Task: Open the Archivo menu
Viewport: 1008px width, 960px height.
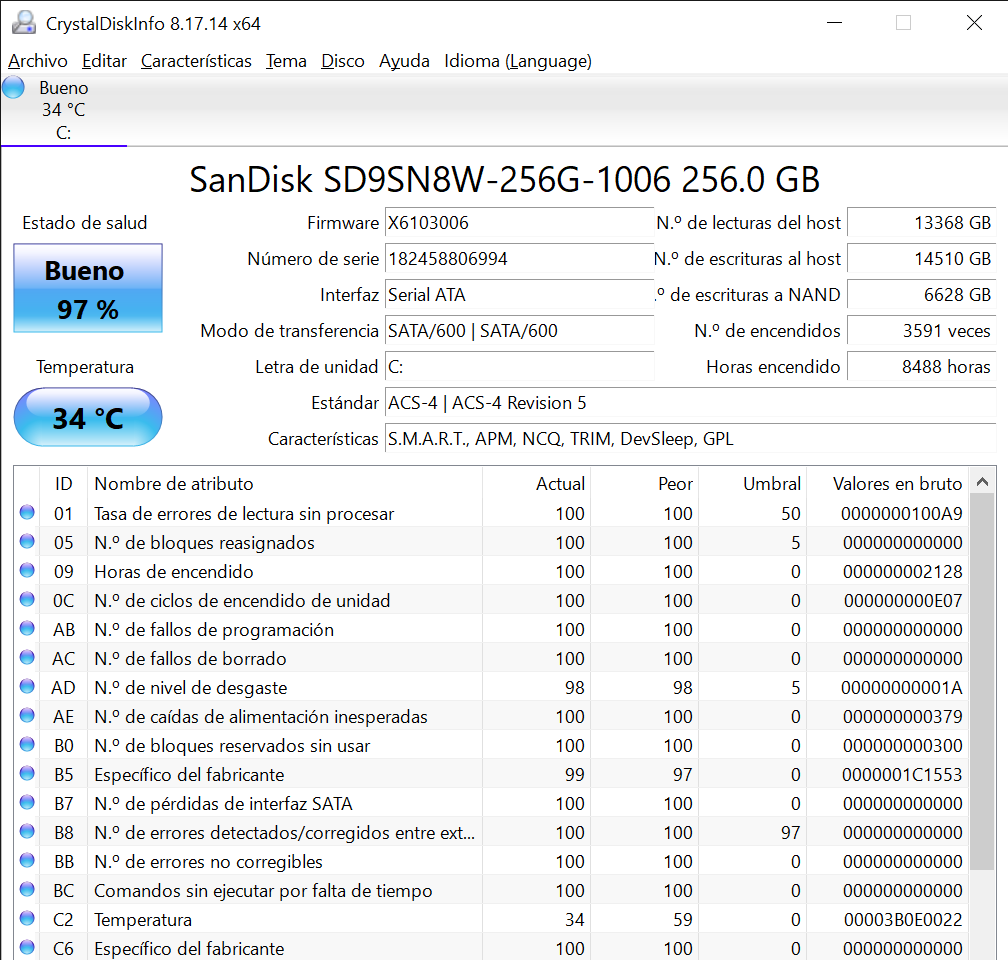Action: tap(38, 61)
